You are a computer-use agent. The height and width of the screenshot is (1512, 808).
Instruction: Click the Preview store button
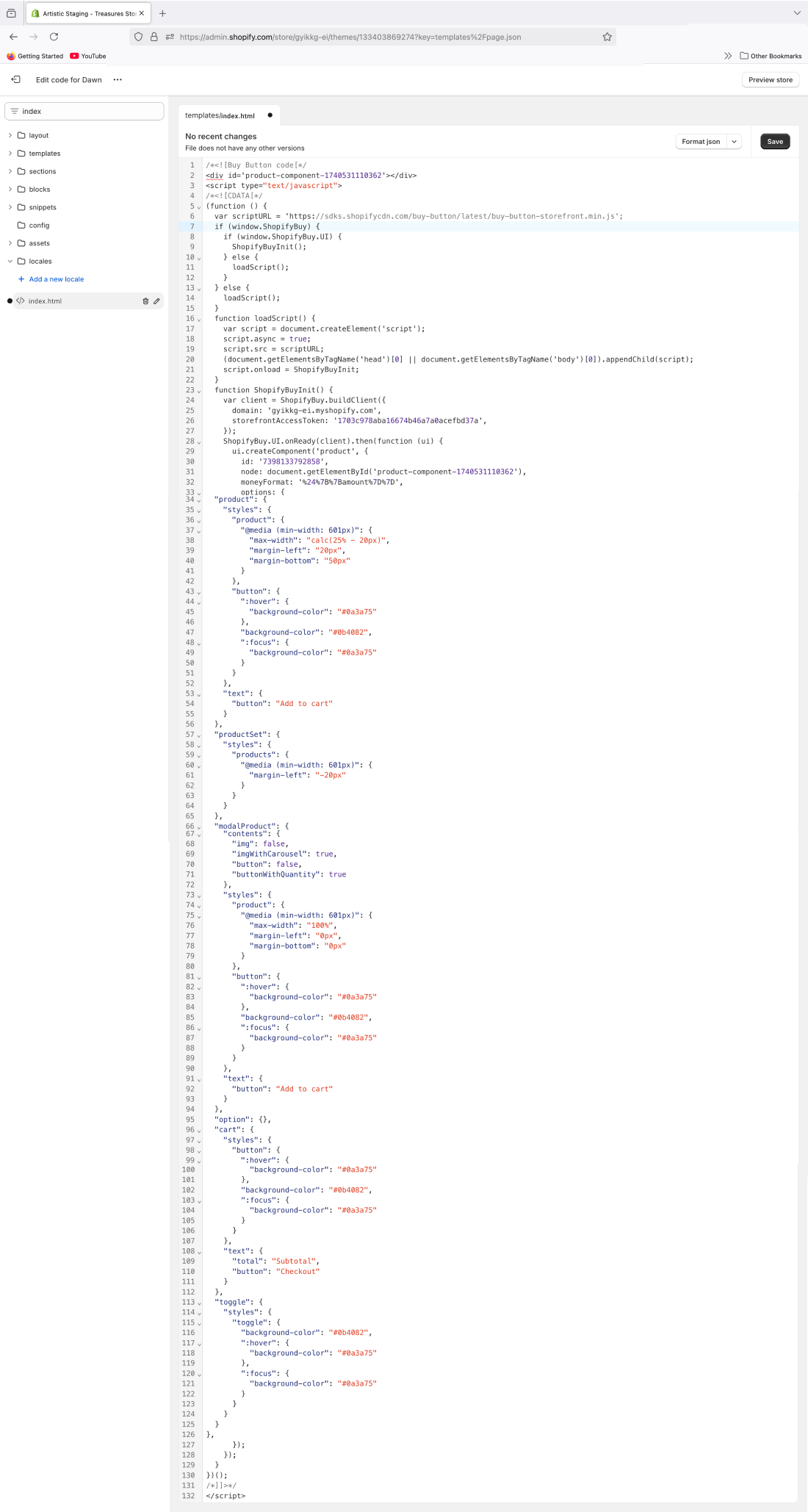coord(771,79)
